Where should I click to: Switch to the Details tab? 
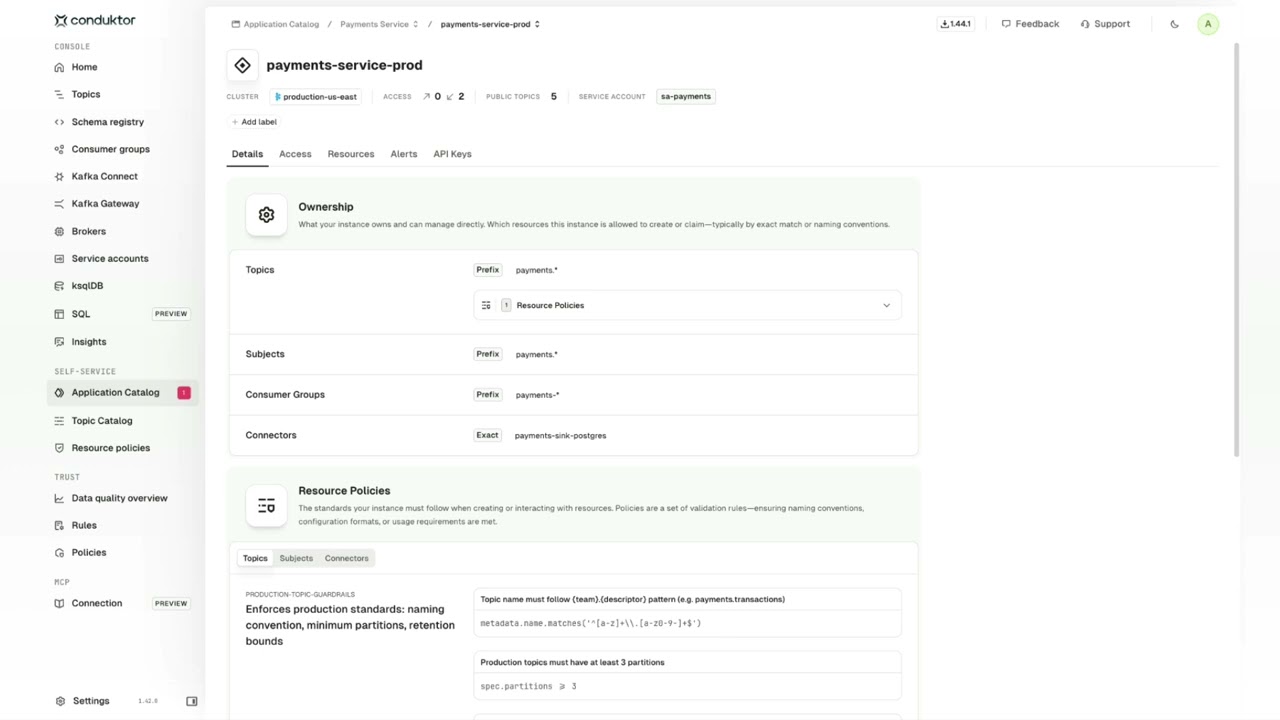click(x=247, y=154)
